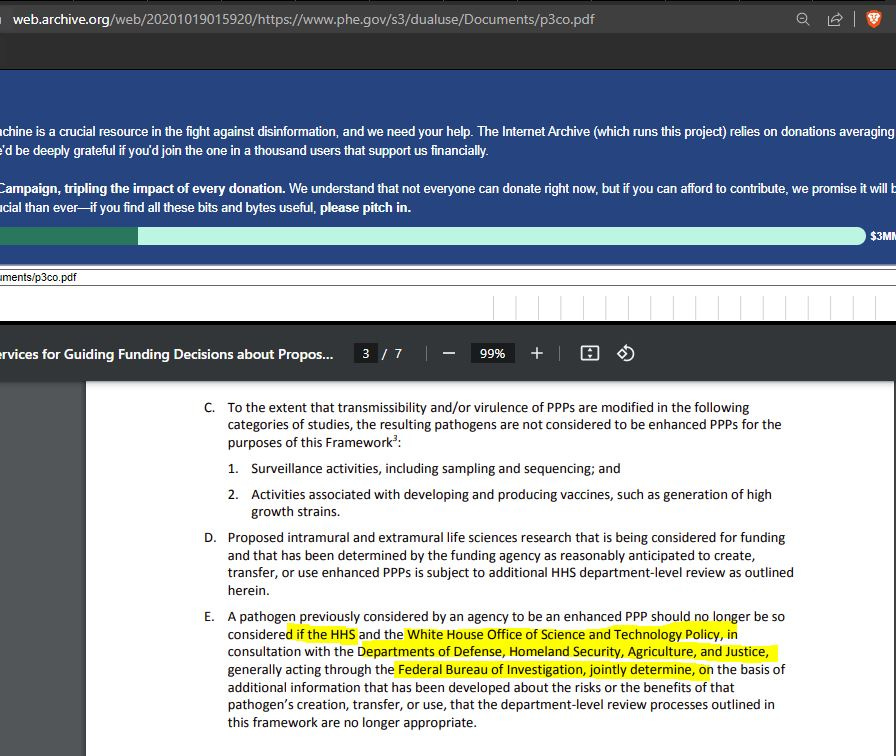This screenshot has height=756, width=896.
Task: Click the fit to page icon
Action: click(x=590, y=354)
